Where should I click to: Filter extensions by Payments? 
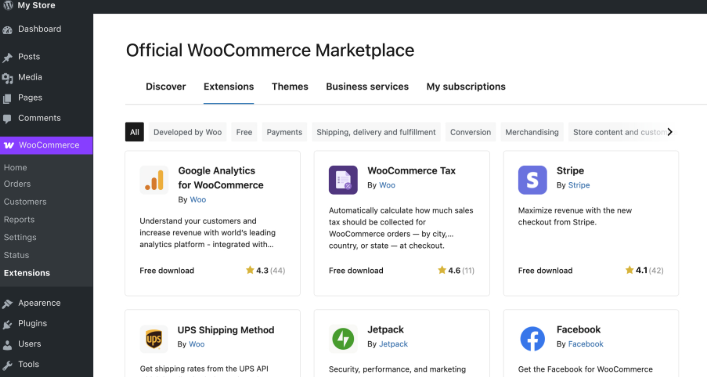[284, 132]
